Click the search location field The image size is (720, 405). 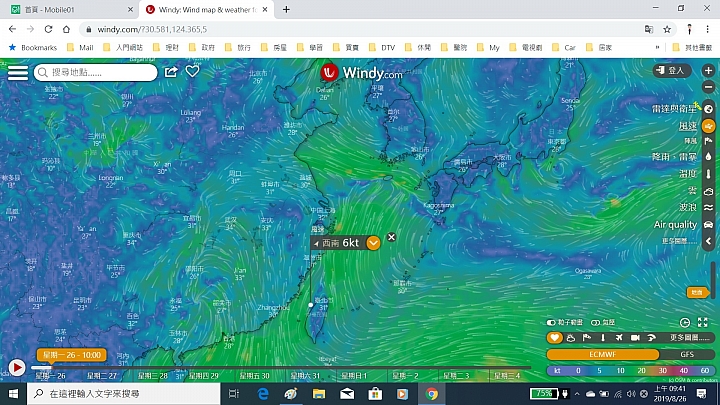coord(96,73)
